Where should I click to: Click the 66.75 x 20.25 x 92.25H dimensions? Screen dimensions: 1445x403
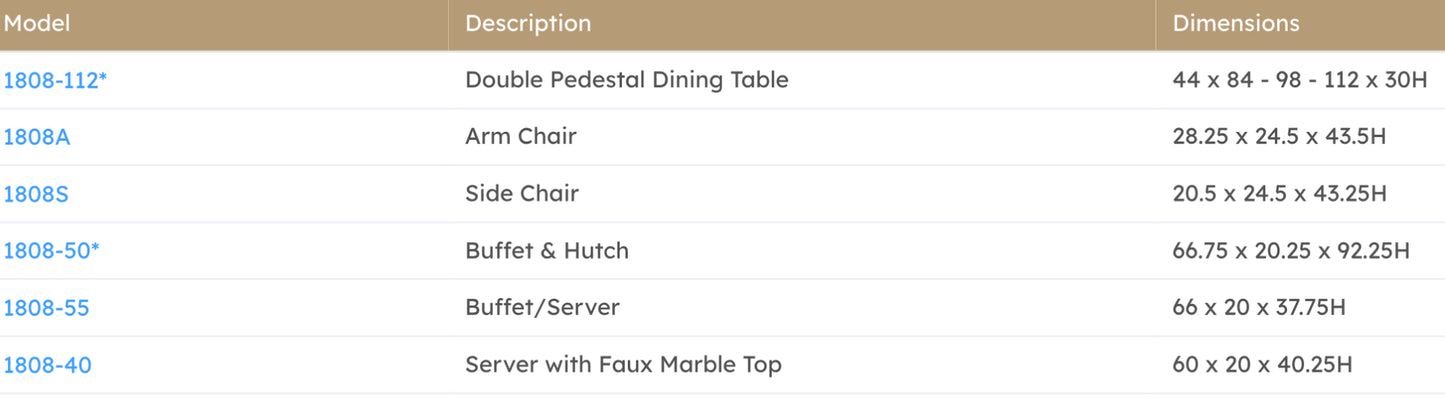(1291, 251)
